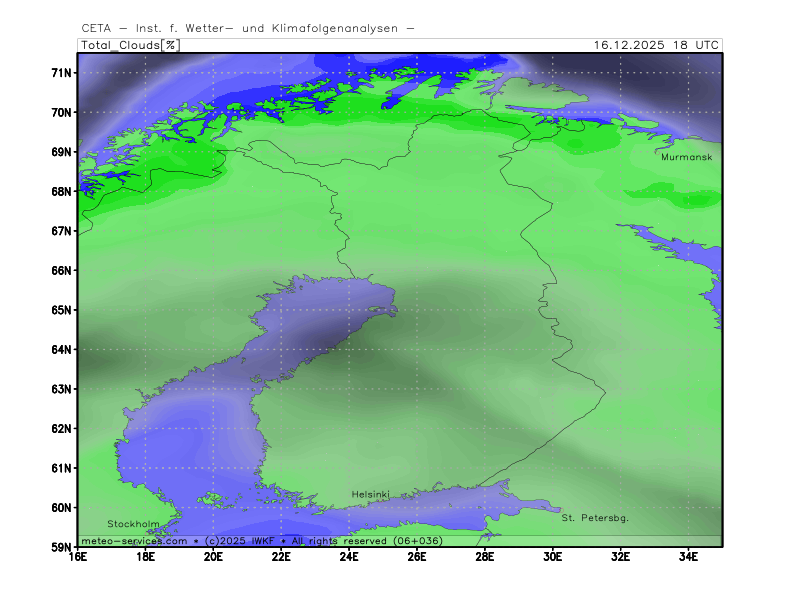Click the 65N latitude tick label

tap(62, 310)
